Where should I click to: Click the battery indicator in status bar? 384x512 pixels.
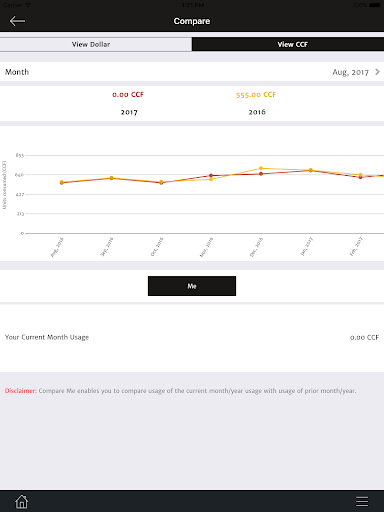point(375,5)
